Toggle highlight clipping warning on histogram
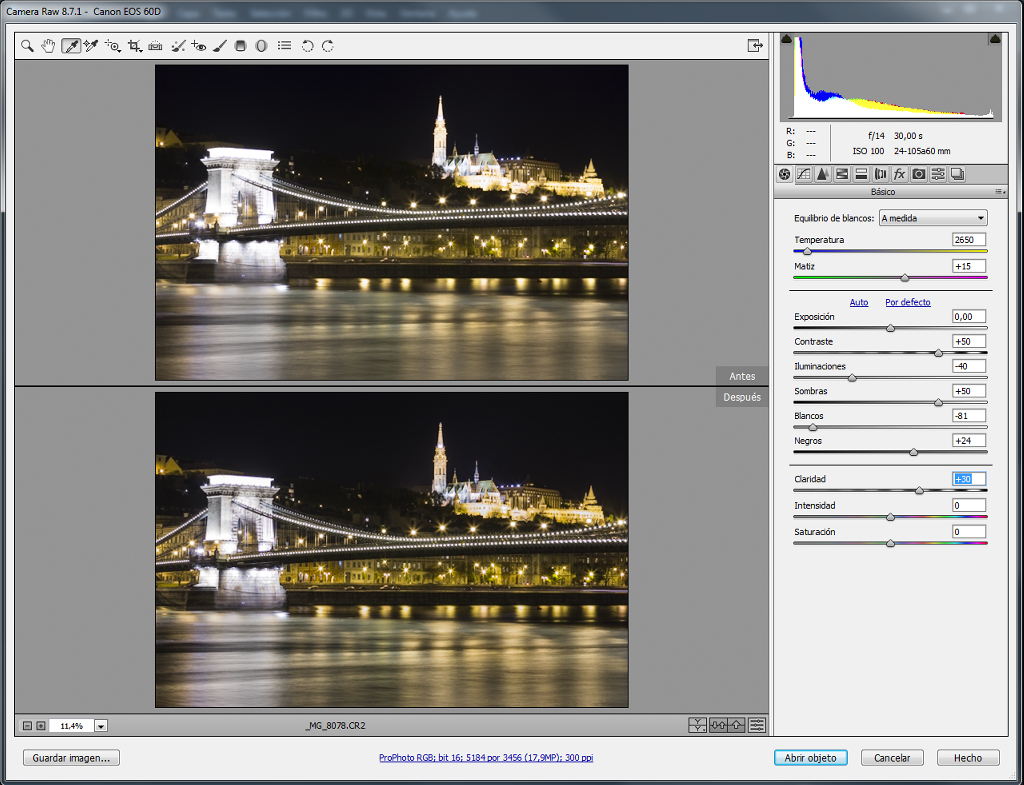 pos(995,39)
